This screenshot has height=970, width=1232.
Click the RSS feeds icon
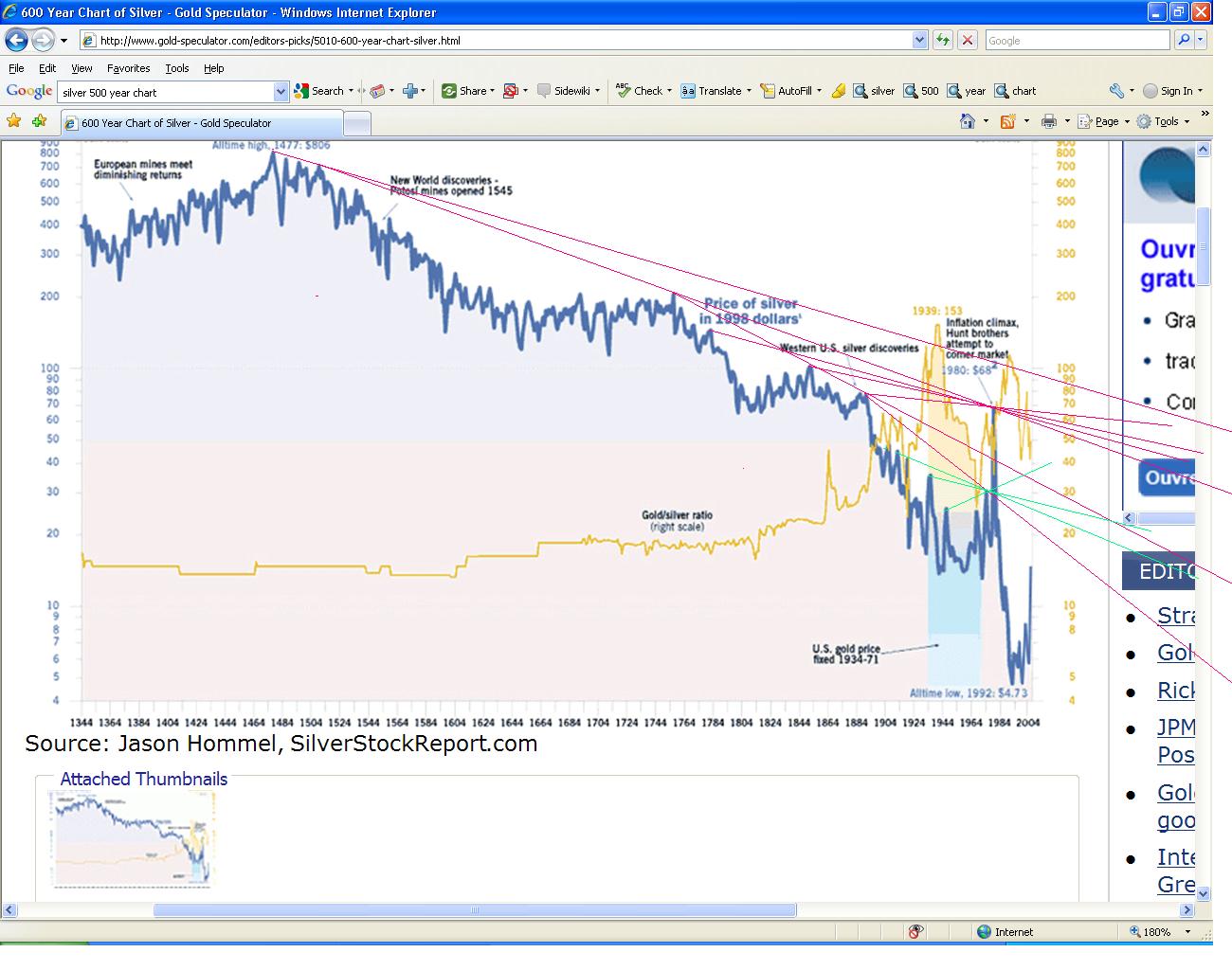coord(1007,121)
